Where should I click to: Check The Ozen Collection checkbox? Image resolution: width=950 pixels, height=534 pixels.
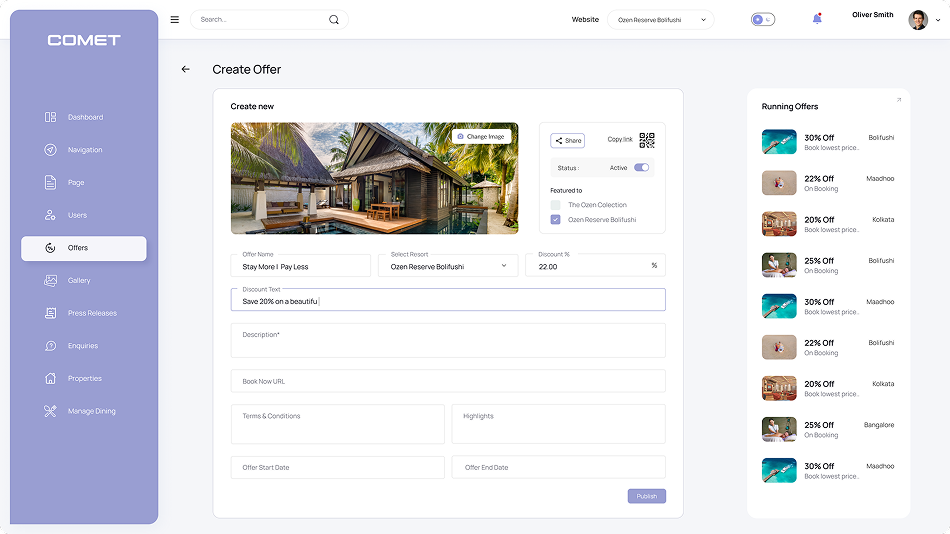click(556, 205)
